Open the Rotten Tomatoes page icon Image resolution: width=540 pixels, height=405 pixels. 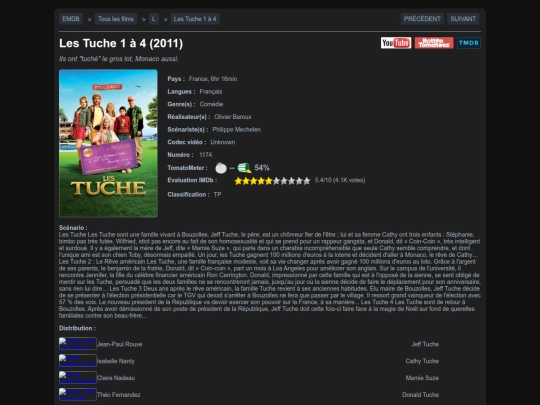pos(434,43)
